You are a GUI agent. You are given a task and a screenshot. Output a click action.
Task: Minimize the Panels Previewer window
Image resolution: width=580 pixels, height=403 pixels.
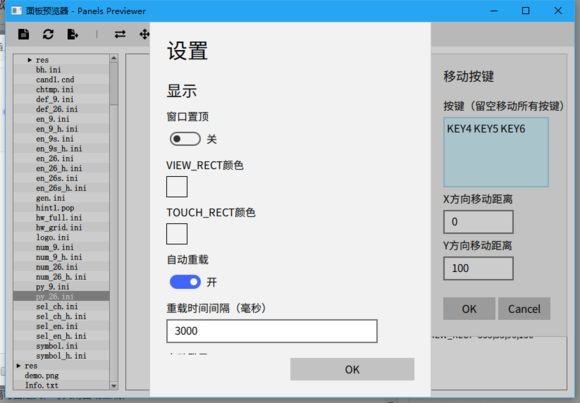click(x=494, y=11)
